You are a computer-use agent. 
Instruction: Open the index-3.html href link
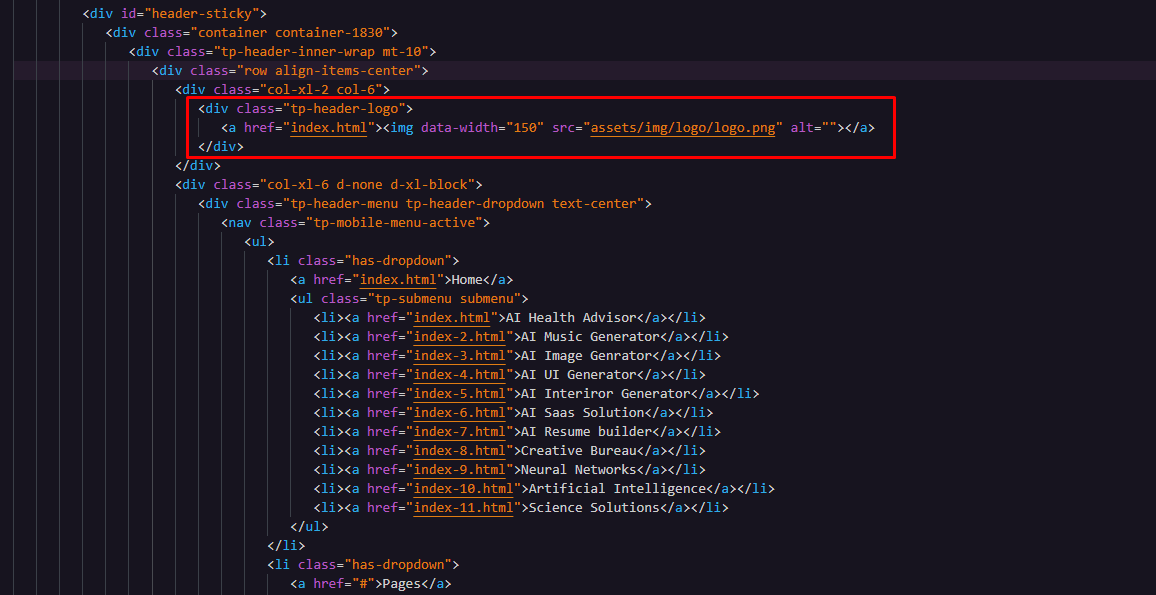[x=459, y=356]
